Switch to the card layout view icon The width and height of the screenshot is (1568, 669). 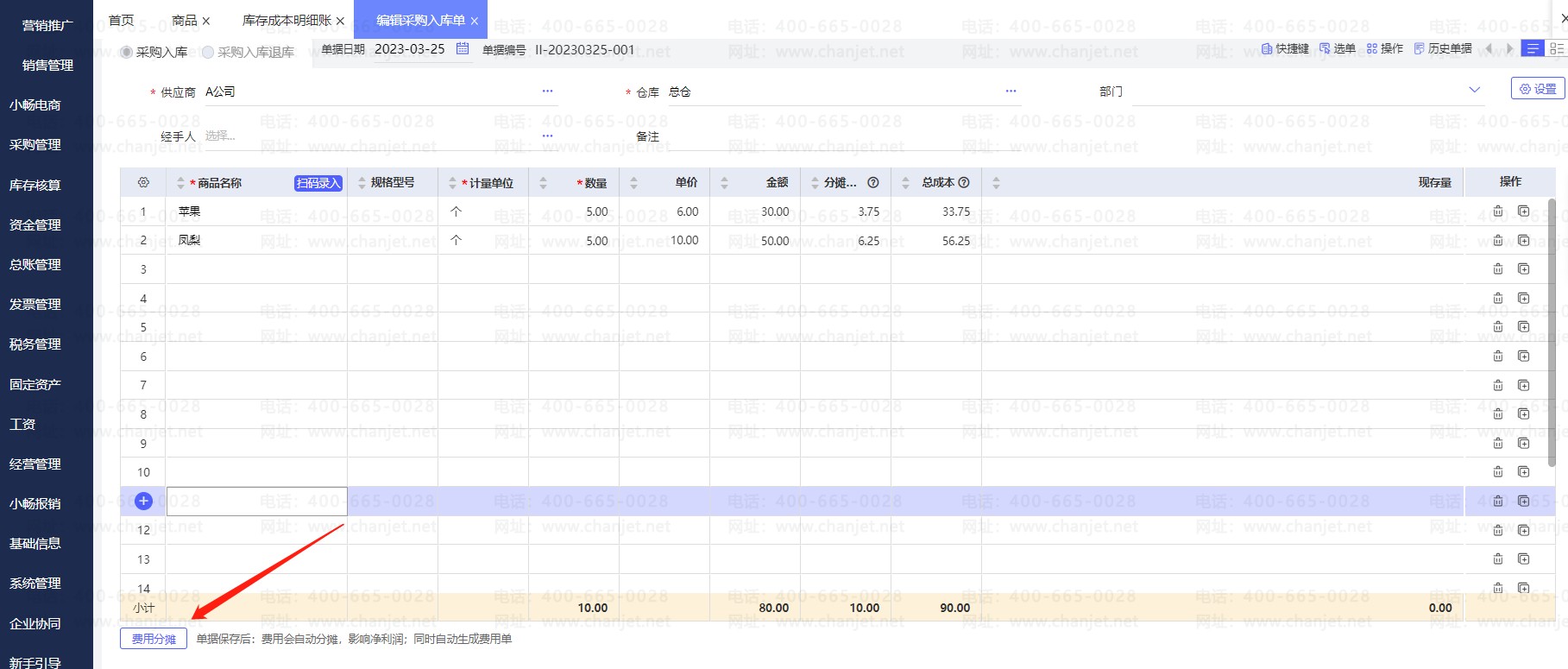(1556, 49)
